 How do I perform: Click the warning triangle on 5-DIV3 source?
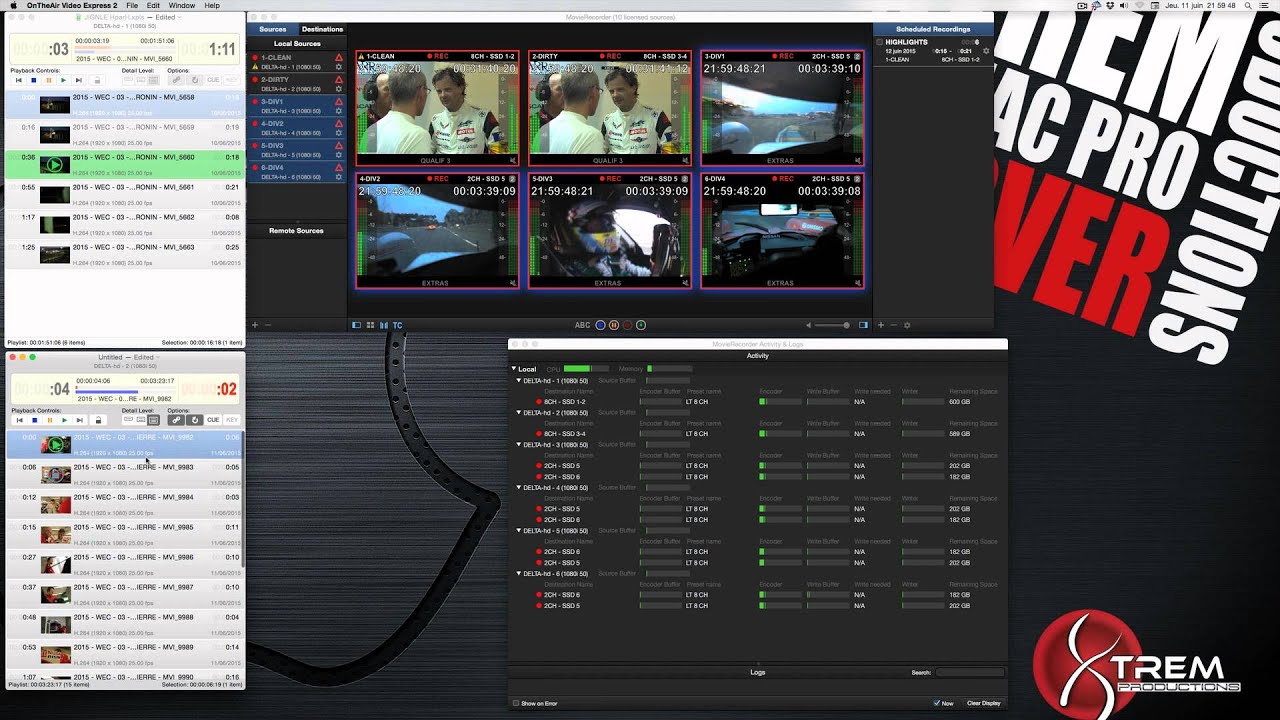pos(339,145)
